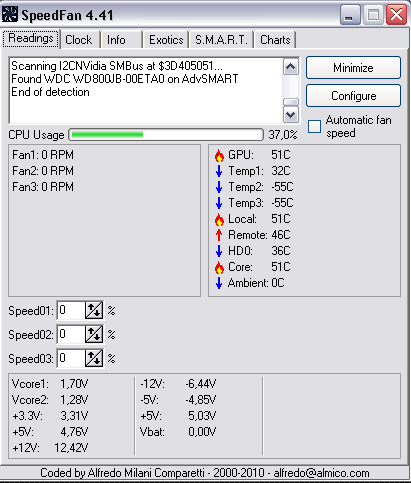Close the SpeedFan window
The width and height of the screenshot is (411, 483).
pyautogui.click(x=396, y=15)
